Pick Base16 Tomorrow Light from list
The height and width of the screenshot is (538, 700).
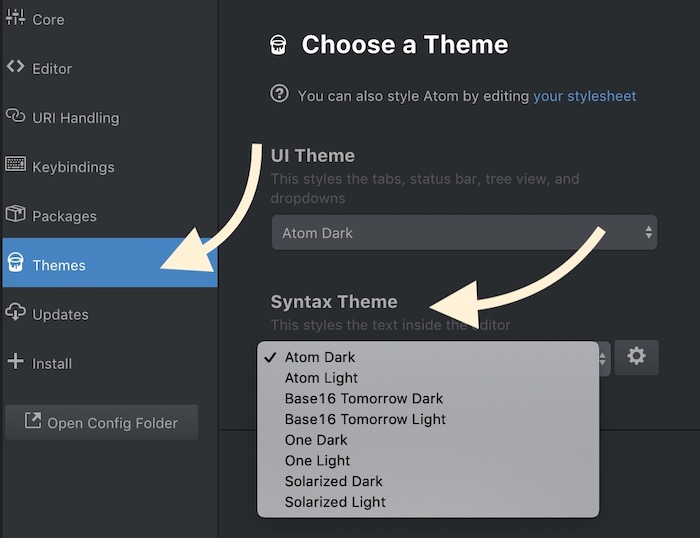[x=365, y=419]
